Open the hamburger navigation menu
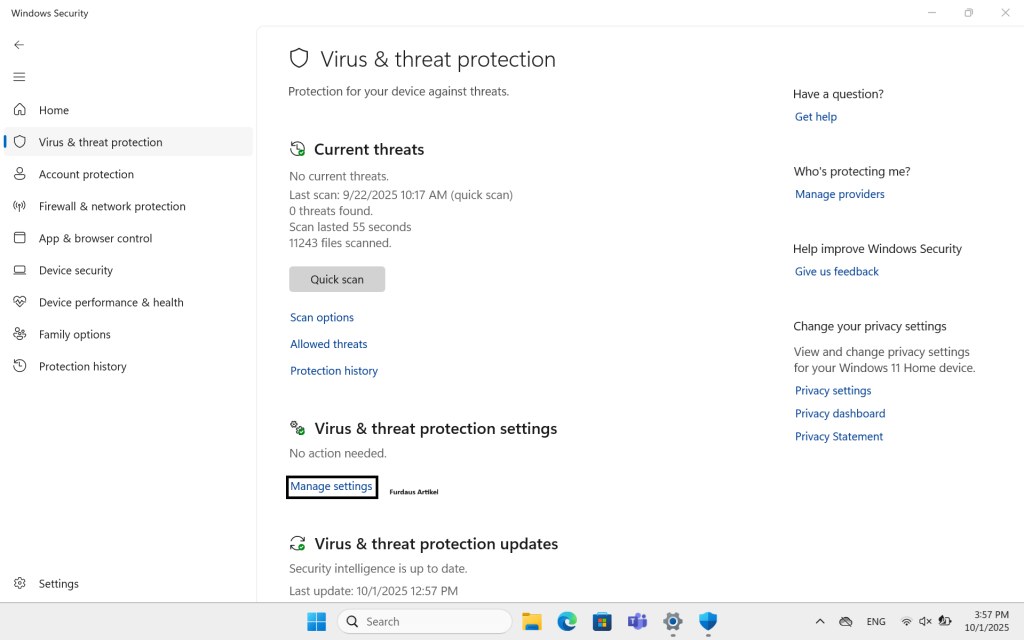The height and width of the screenshot is (640, 1024). (19, 77)
